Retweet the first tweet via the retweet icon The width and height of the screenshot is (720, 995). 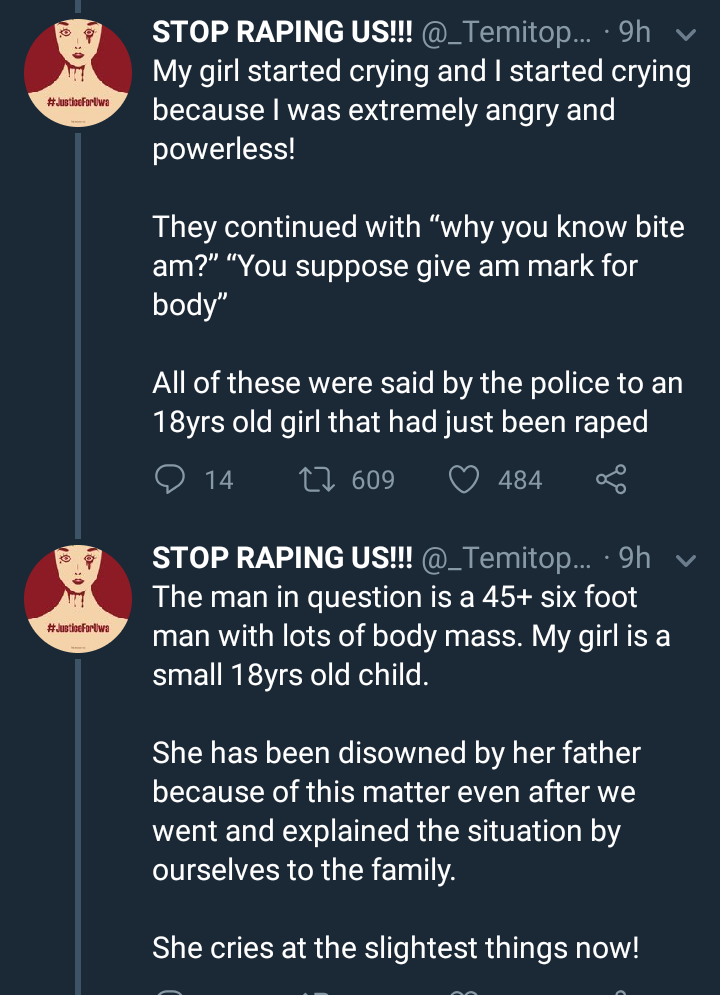316,480
